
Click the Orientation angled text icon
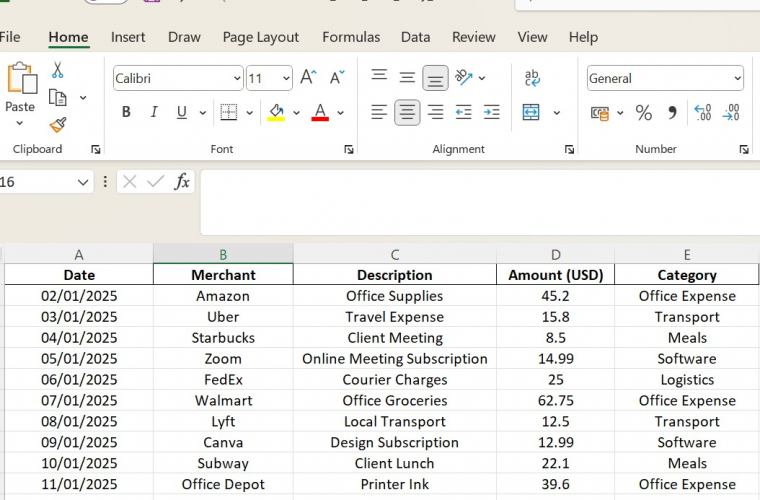464,78
